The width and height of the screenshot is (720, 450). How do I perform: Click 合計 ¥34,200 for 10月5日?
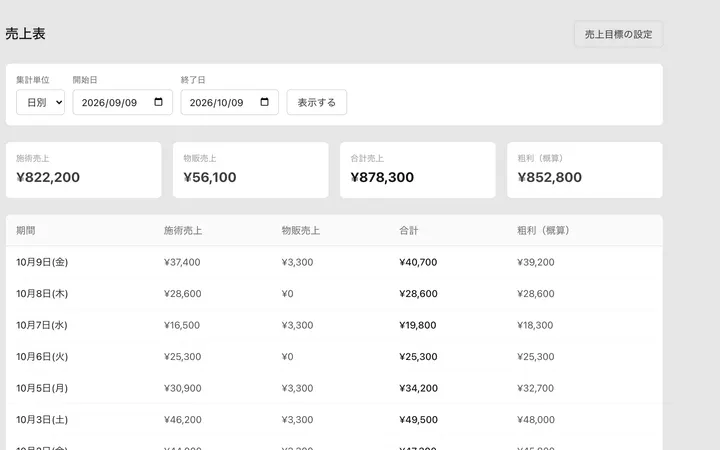418,388
